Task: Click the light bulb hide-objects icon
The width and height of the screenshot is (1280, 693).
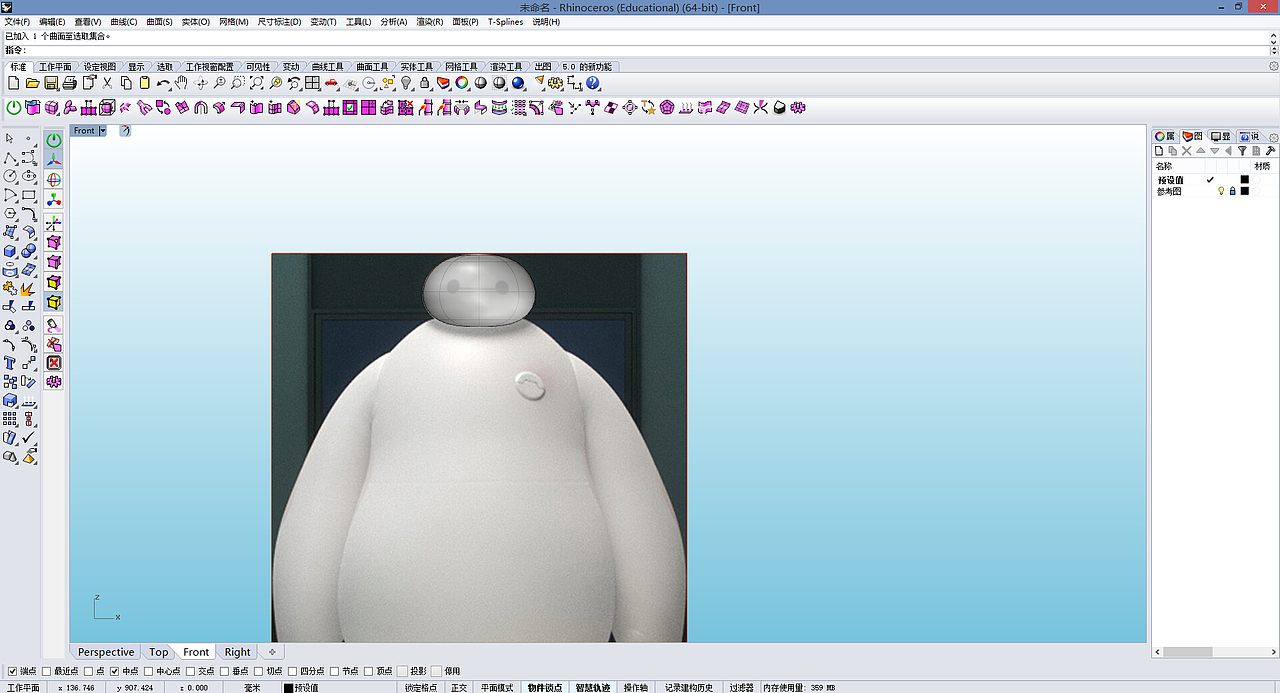Action: point(406,83)
